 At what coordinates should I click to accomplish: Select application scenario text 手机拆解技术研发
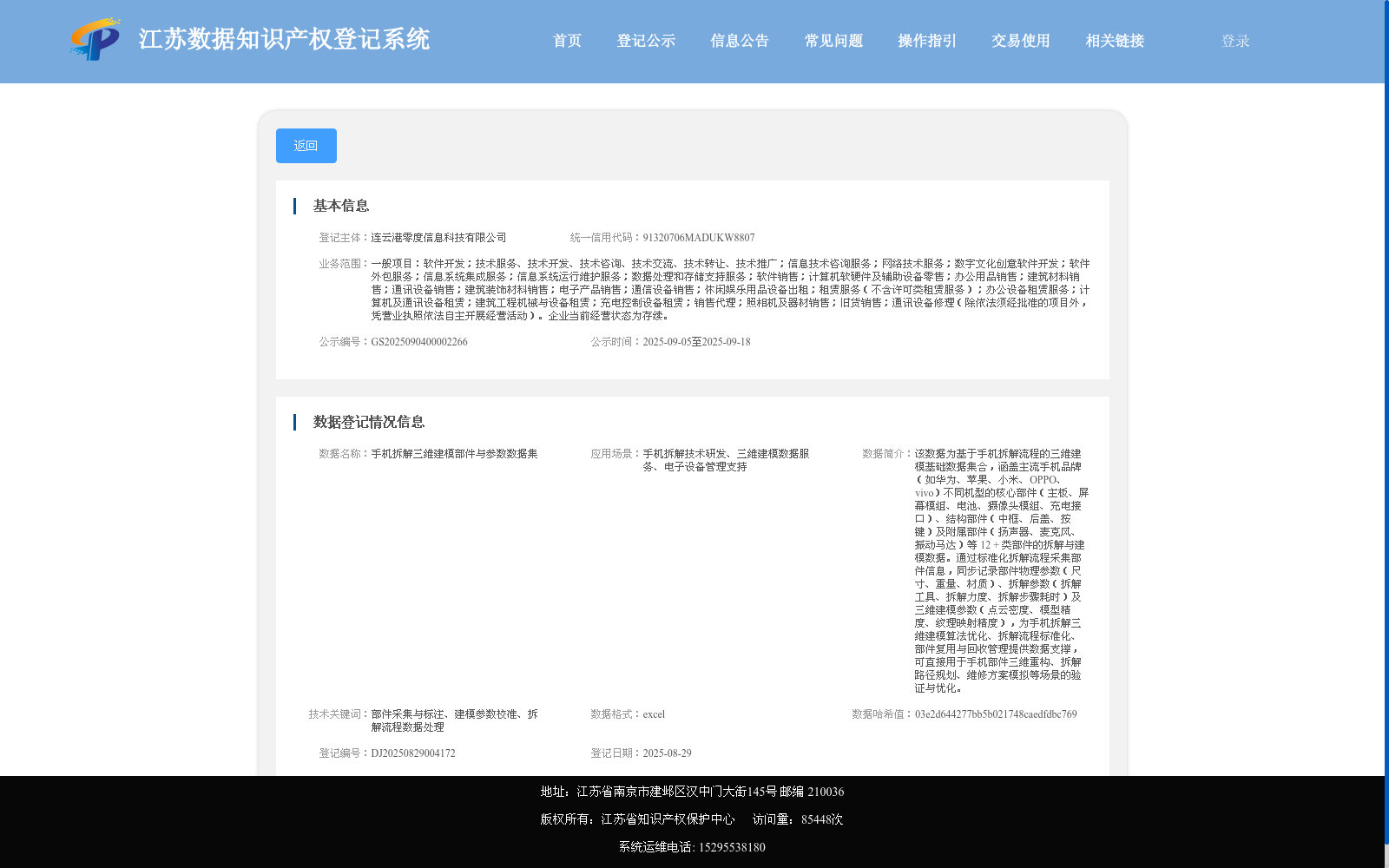684,454
